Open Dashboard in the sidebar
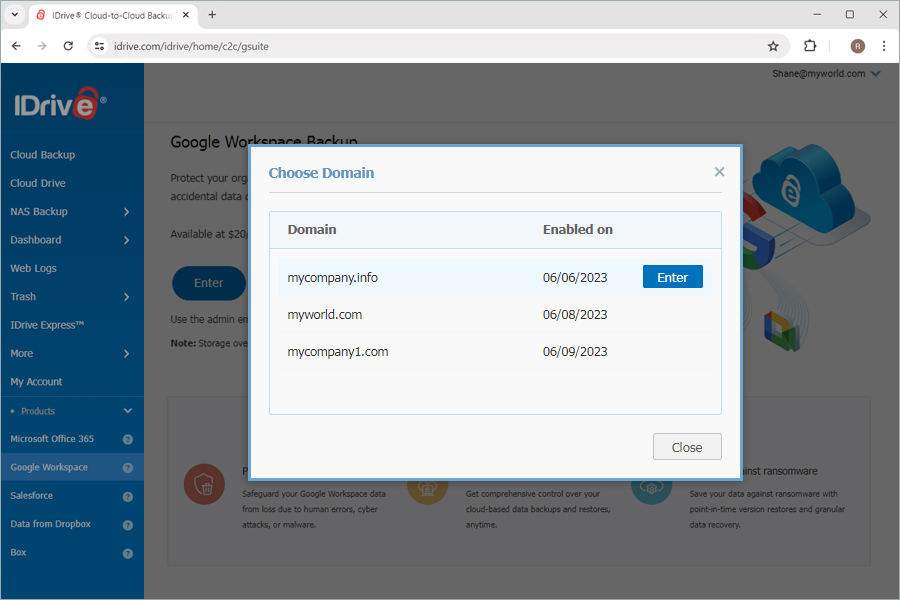This screenshot has width=900, height=600. tap(36, 240)
